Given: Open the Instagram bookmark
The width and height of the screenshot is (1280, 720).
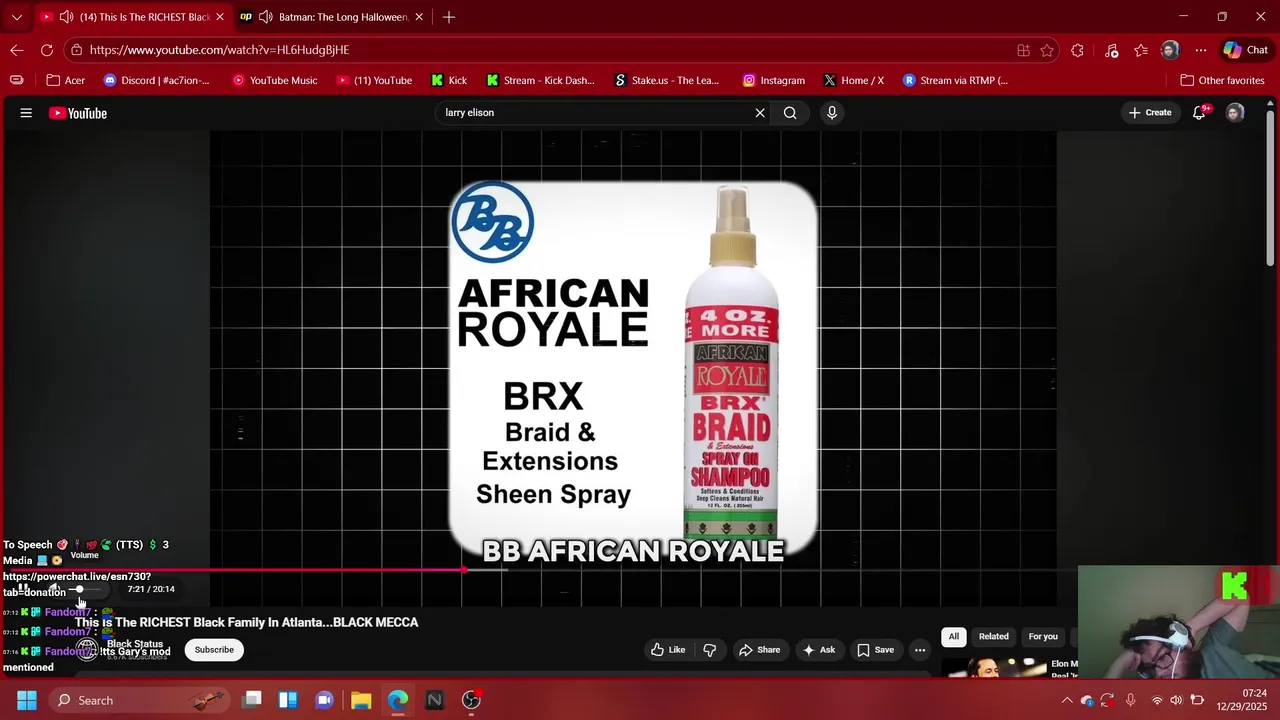Looking at the screenshot, I should tap(774, 80).
